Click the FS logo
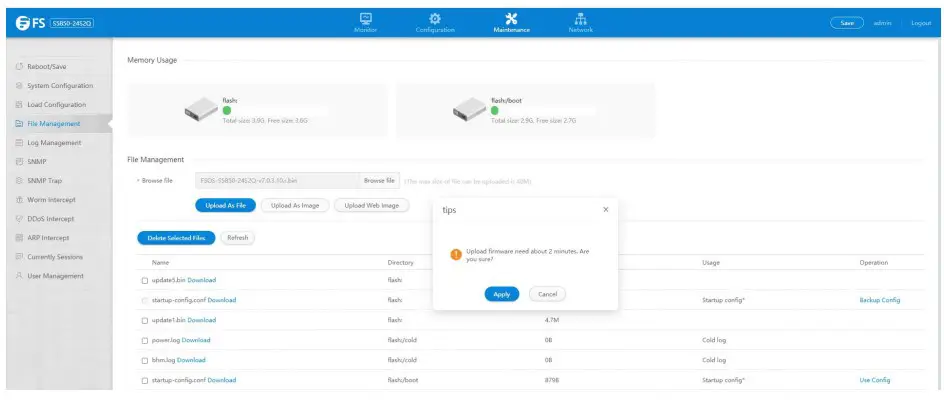 pyautogui.click(x=30, y=23)
